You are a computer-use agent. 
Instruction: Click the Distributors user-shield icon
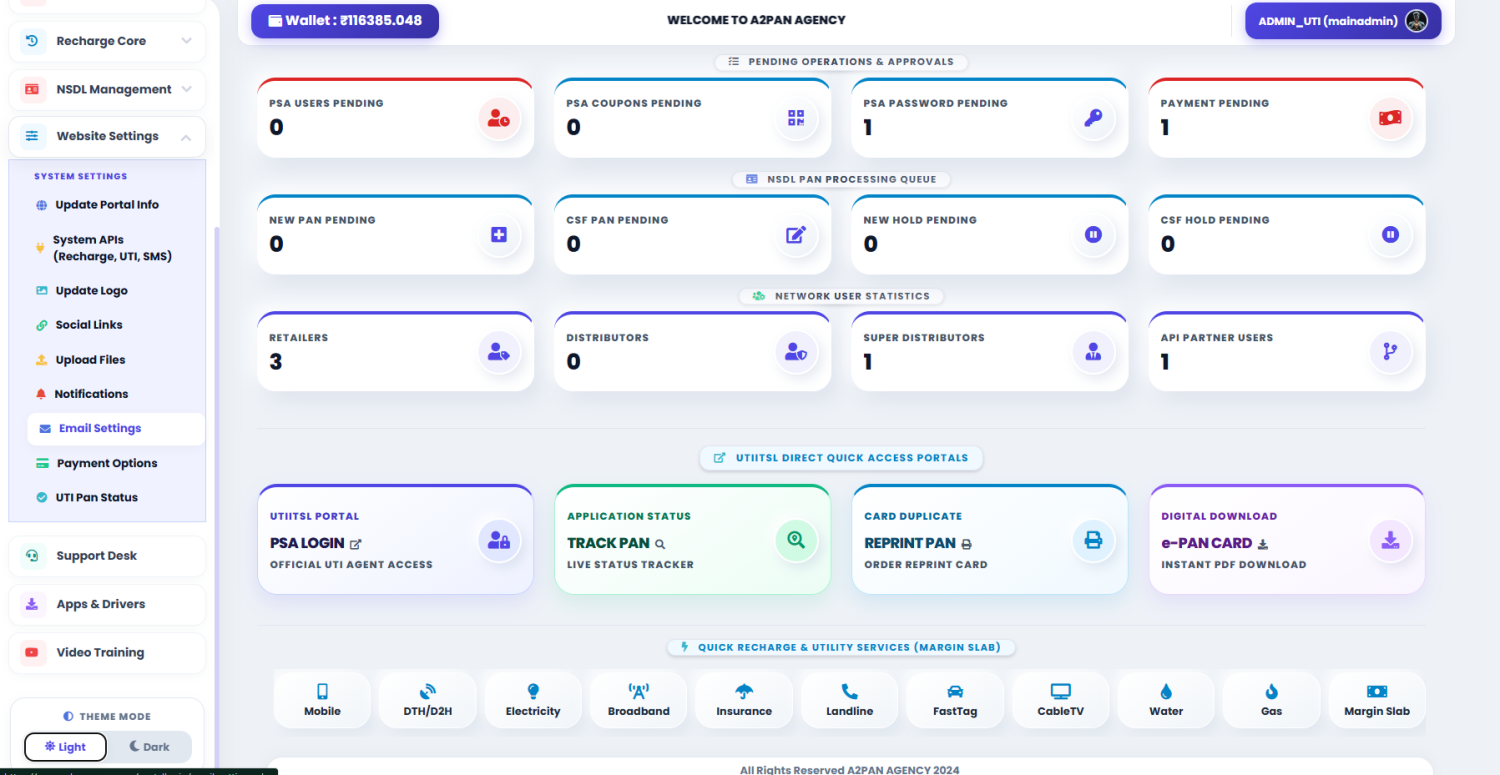tap(796, 352)
